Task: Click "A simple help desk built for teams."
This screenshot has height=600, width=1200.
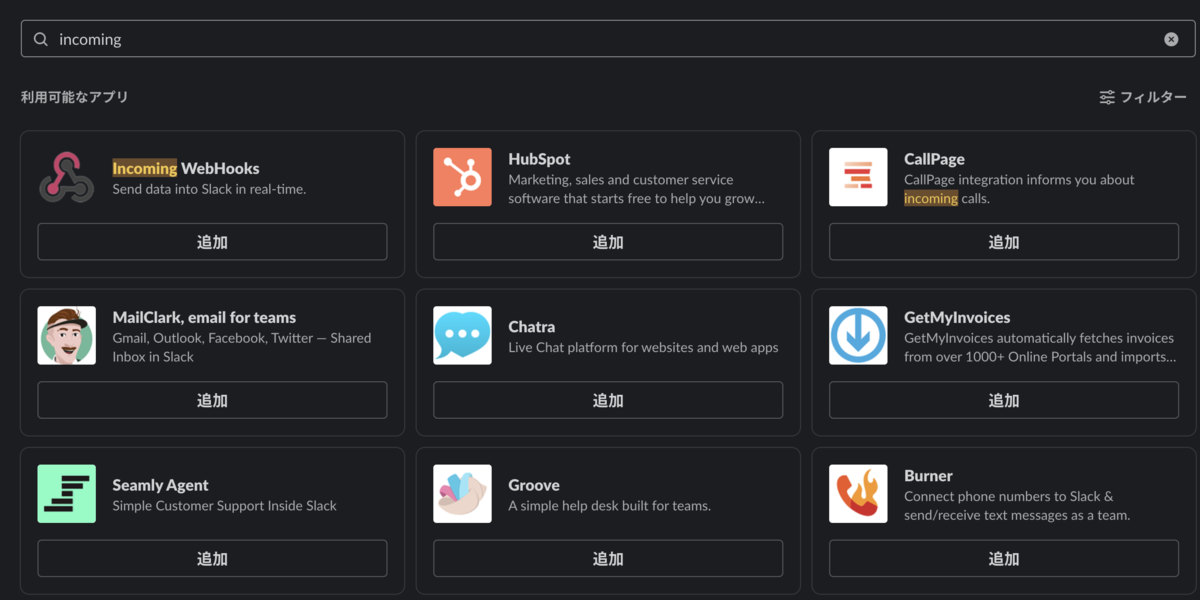Action: pos(609,506)
